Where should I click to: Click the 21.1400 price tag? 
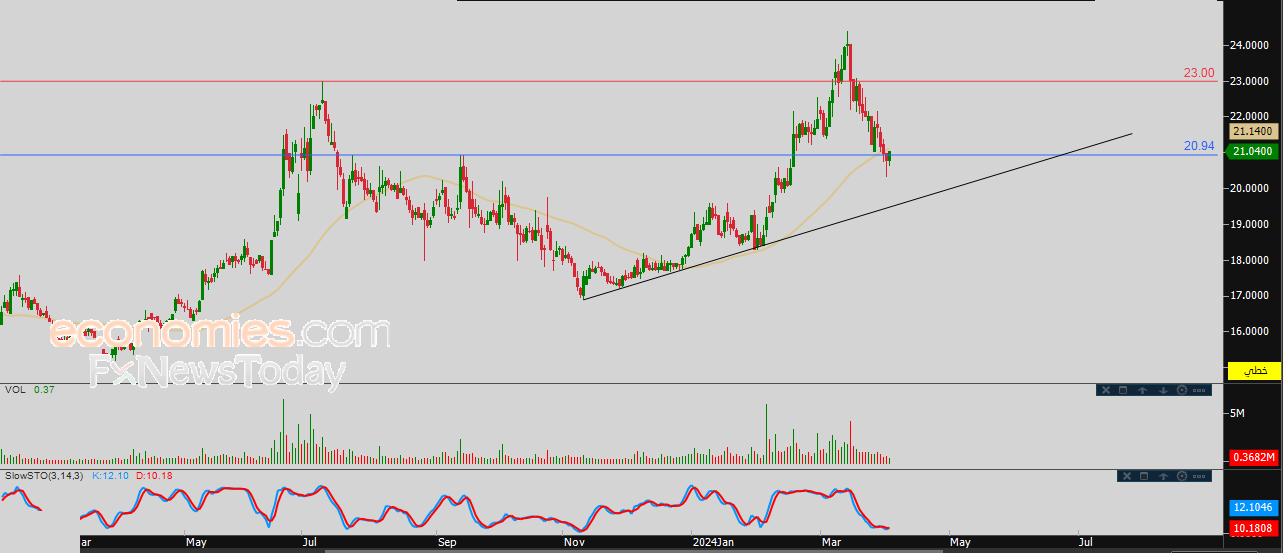click(x=1253, y=131)
